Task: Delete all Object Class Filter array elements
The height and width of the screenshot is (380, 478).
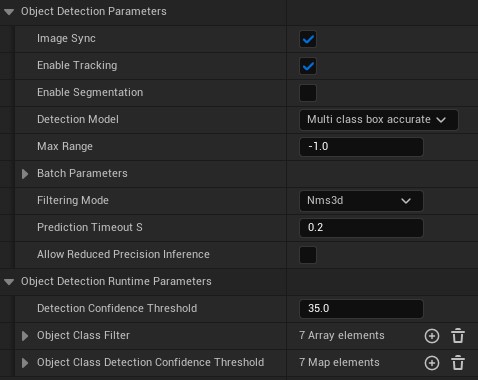Action: click(458, 336)
